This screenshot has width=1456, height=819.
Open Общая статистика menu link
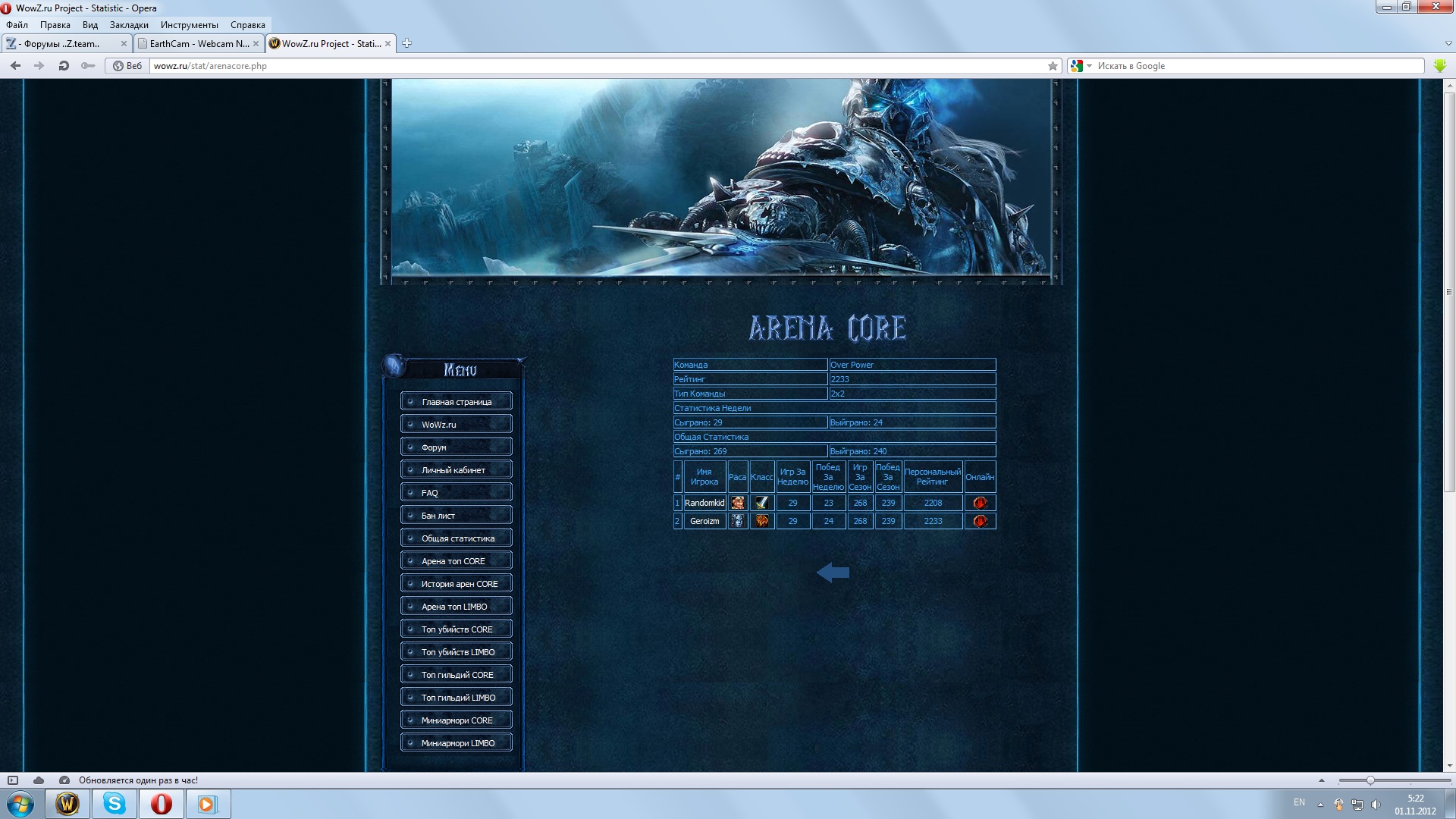coord(457,538)
